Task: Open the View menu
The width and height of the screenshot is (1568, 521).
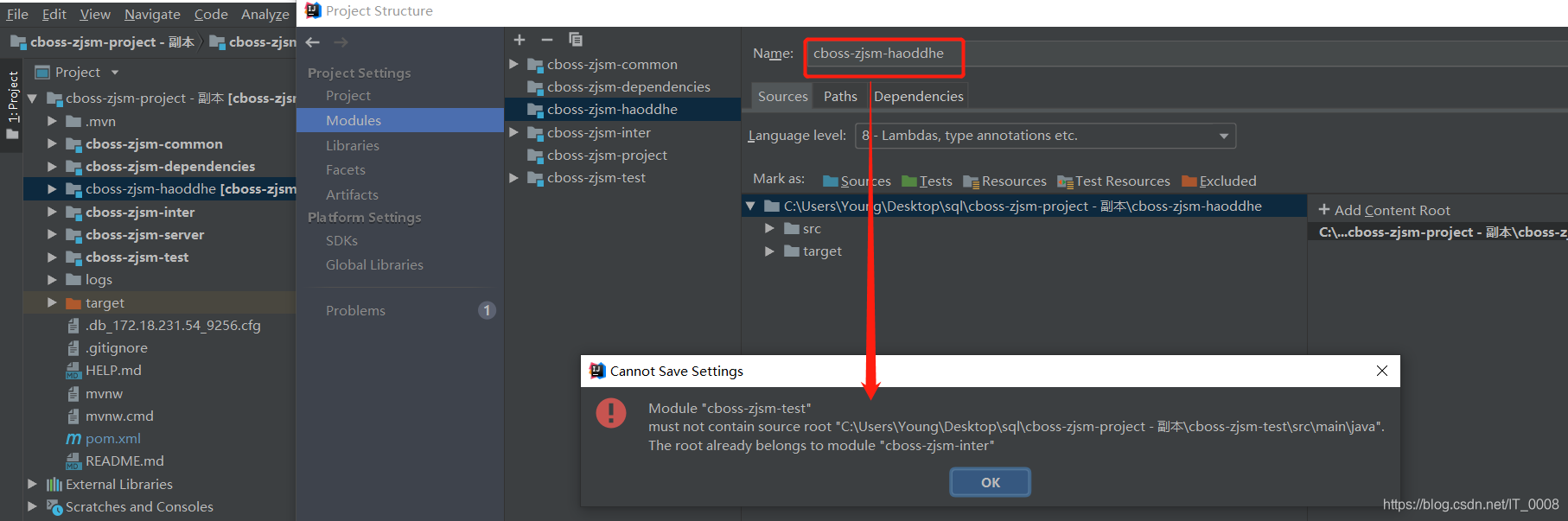Action: (95, 14)
